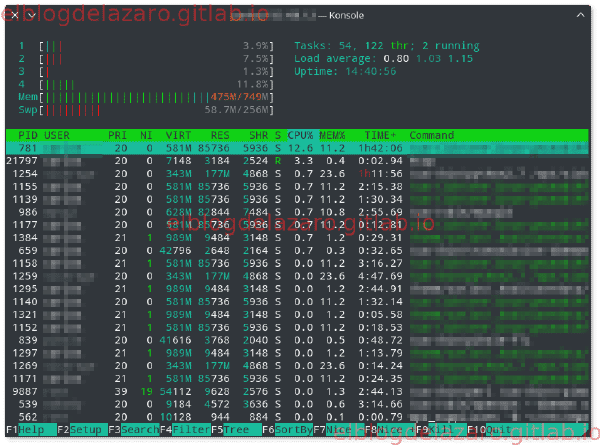Sort by the USER column header
Viewport: 600px width, 446px height.
point(57,135)
